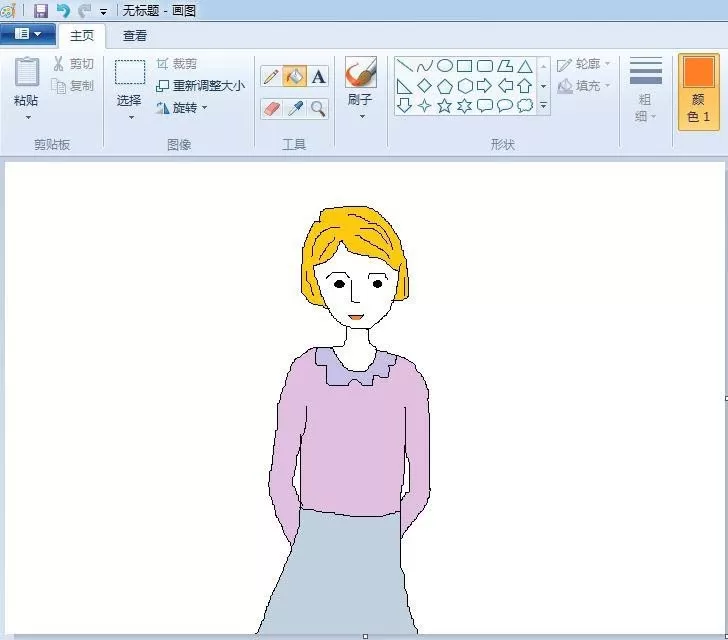The height and width of the screenshot is (640, 728).
Task: Choose the Five-point star shape
Action: [445, 106]
